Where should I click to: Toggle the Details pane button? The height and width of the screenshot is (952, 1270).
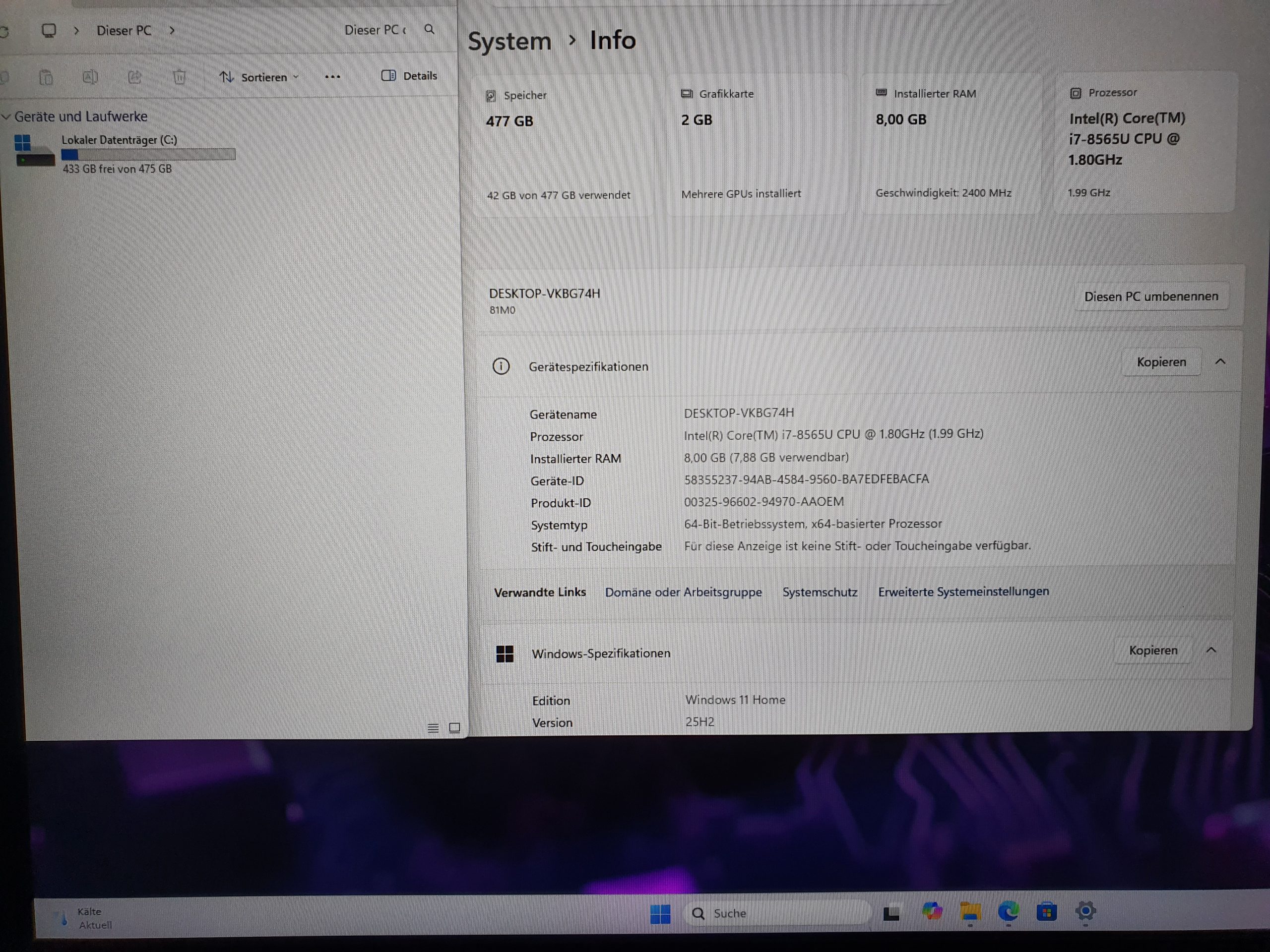click(x=409, y=76)
